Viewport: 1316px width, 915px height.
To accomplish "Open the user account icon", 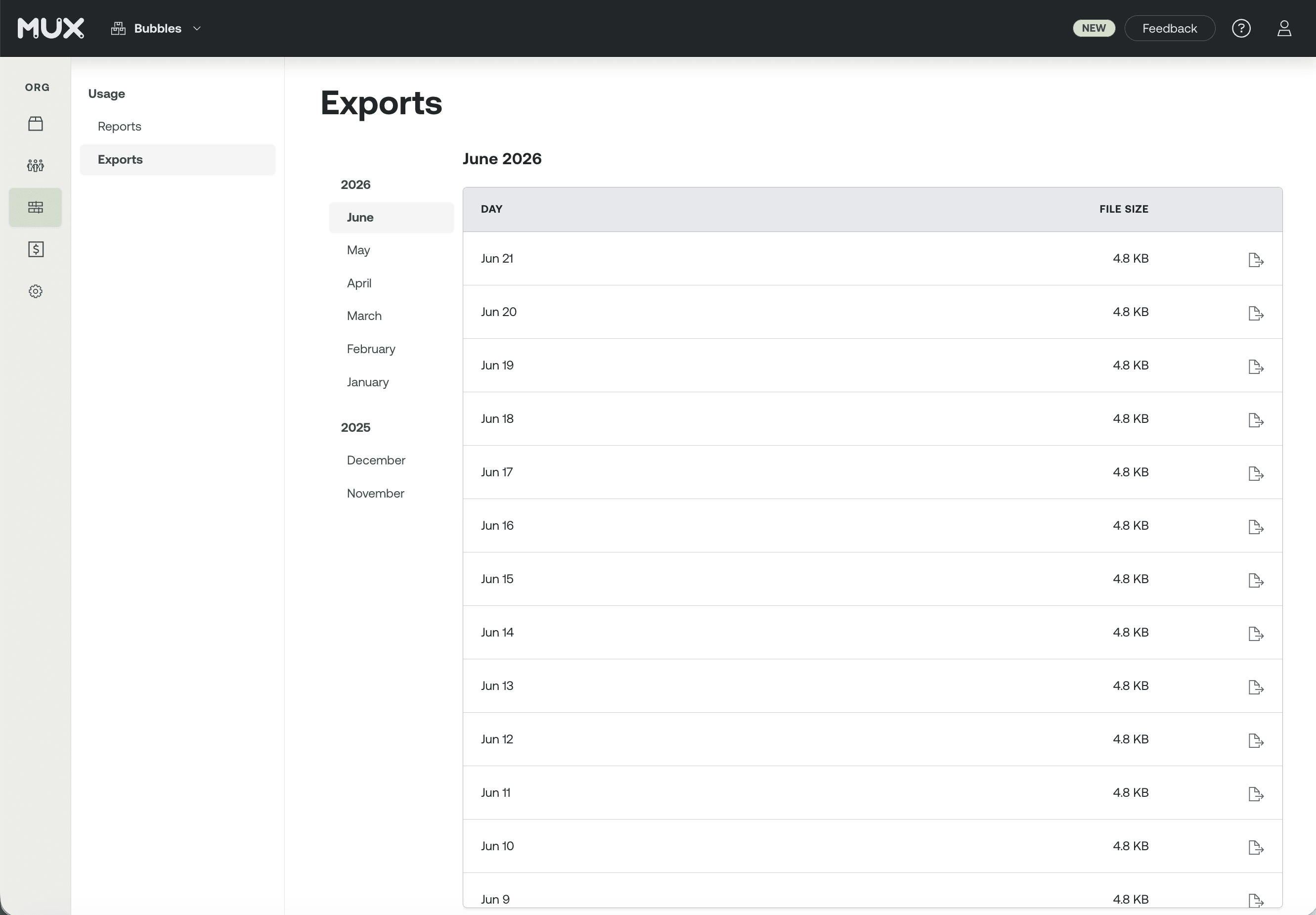I will pos(1284,28).
